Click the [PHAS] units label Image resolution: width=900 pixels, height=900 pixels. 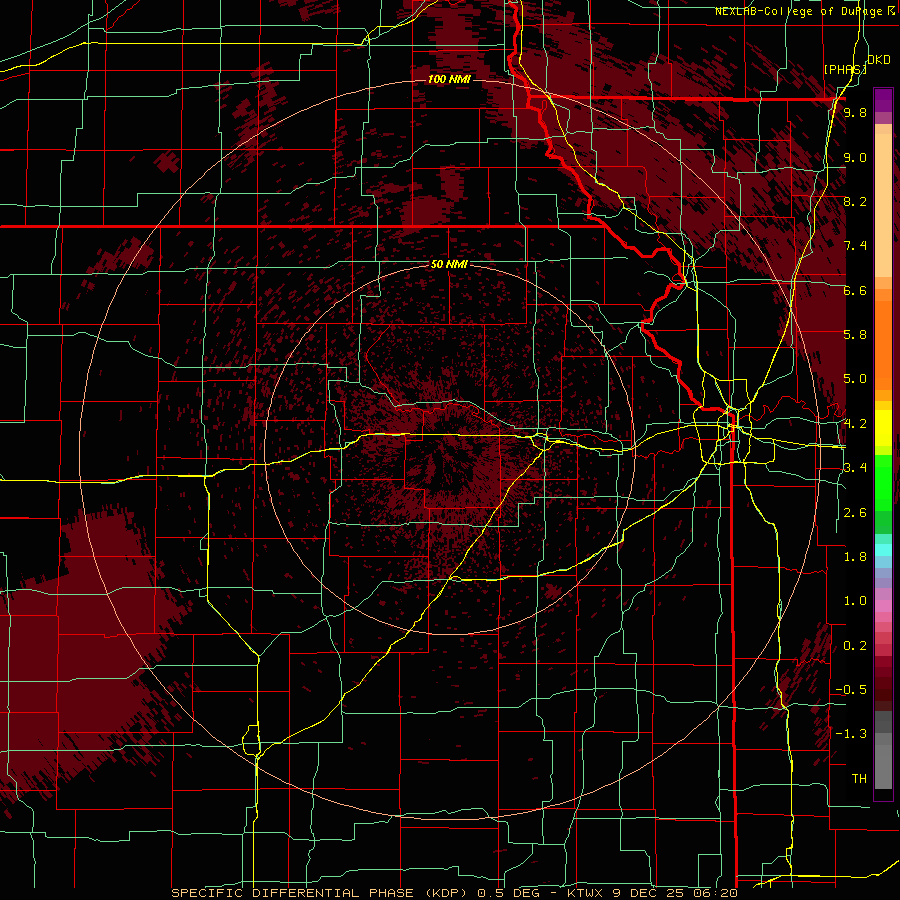[845, 69]
